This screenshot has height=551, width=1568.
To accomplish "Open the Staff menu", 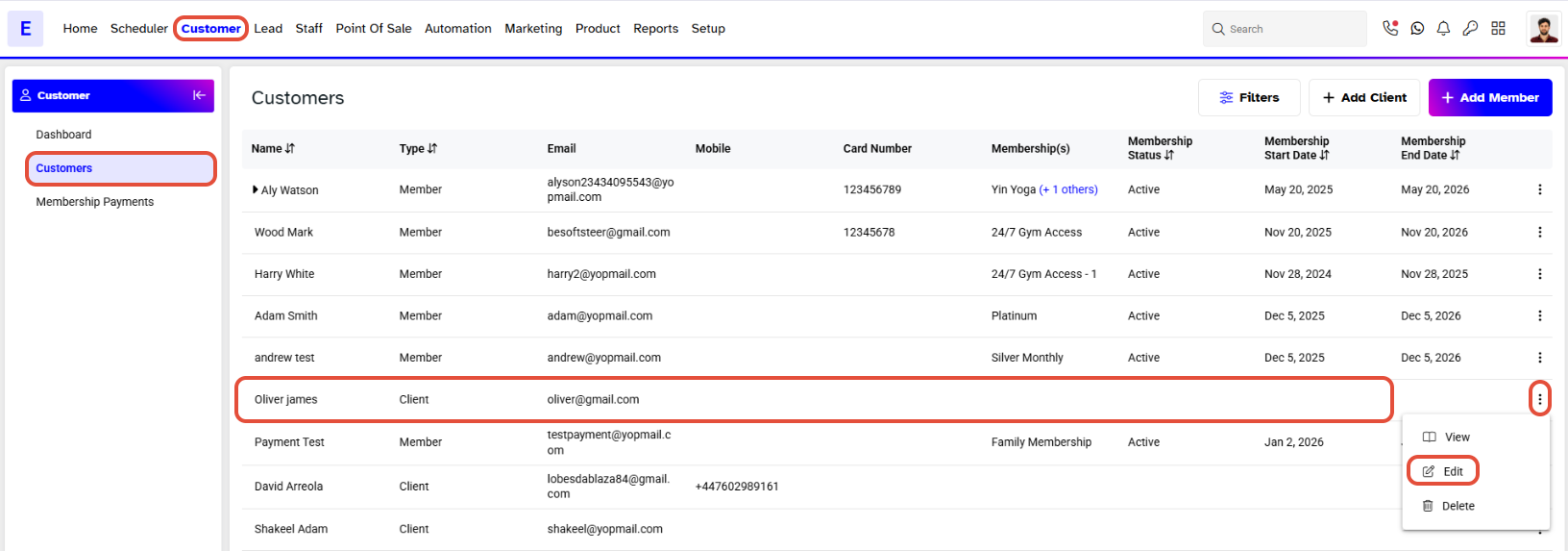I will click(x=308, y=29).
